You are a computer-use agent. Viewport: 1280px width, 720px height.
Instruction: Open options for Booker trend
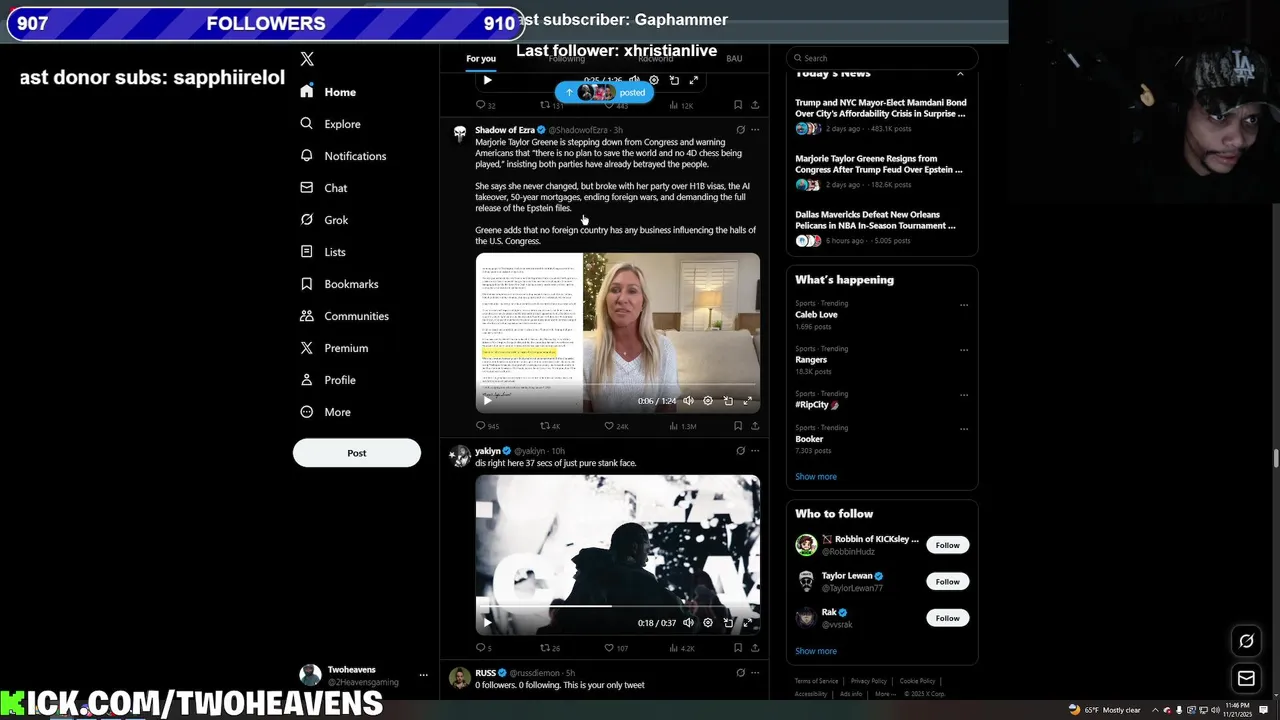(964, 429)
